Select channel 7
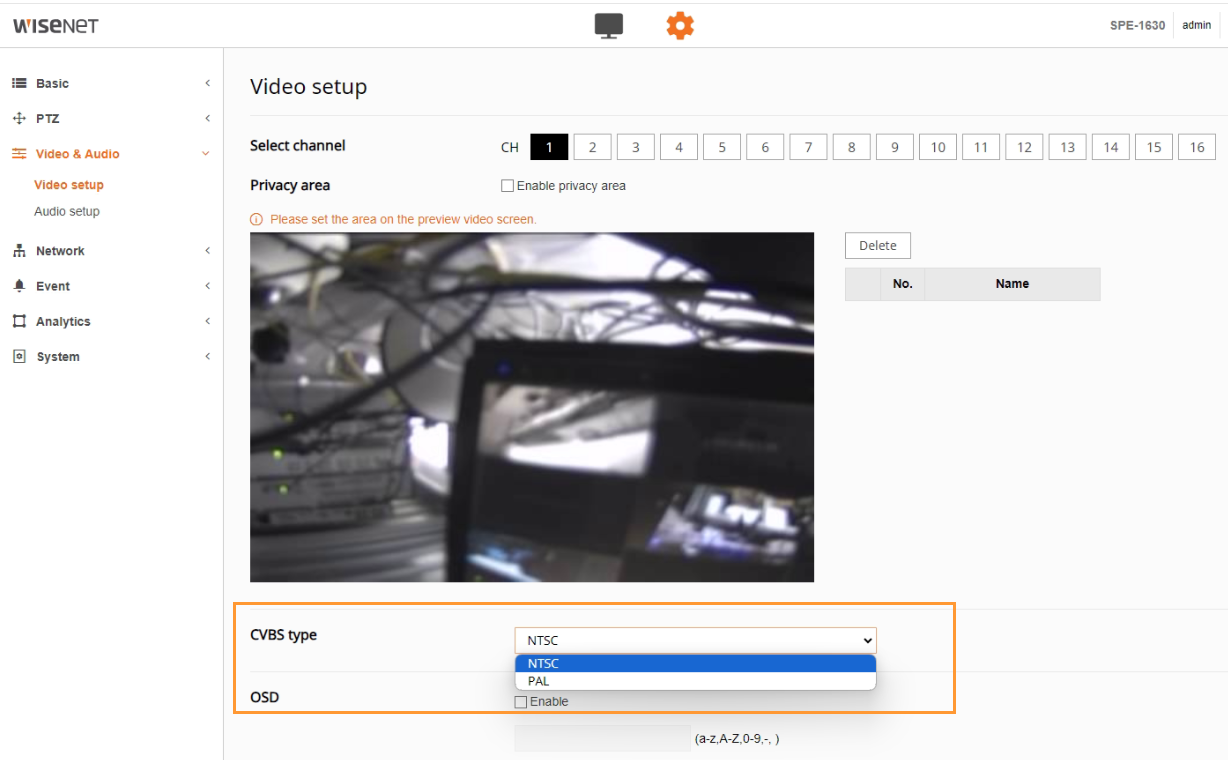 (x=808, y=147)
